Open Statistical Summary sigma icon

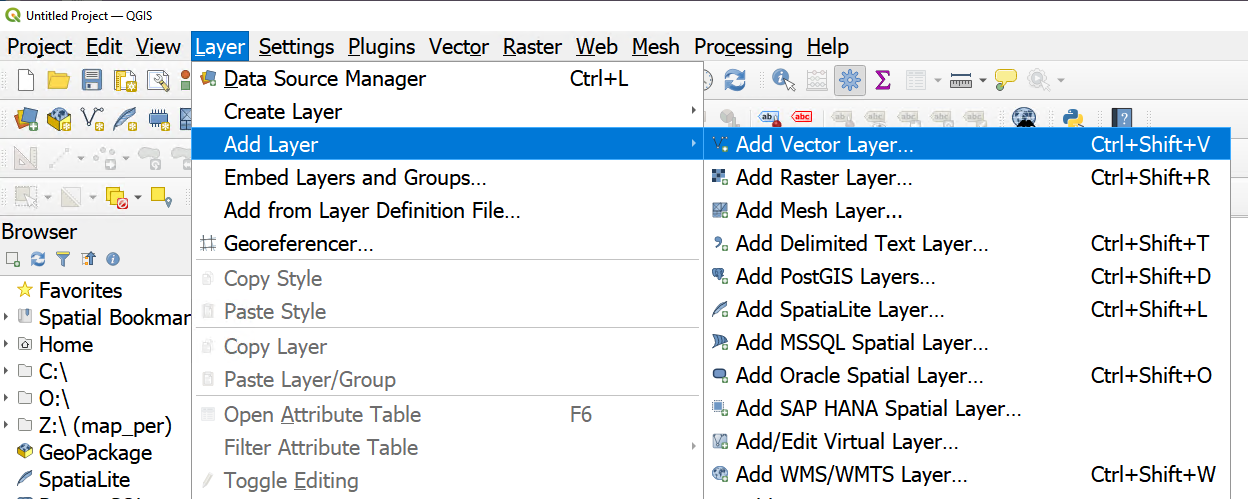click(x=883, y=80)
